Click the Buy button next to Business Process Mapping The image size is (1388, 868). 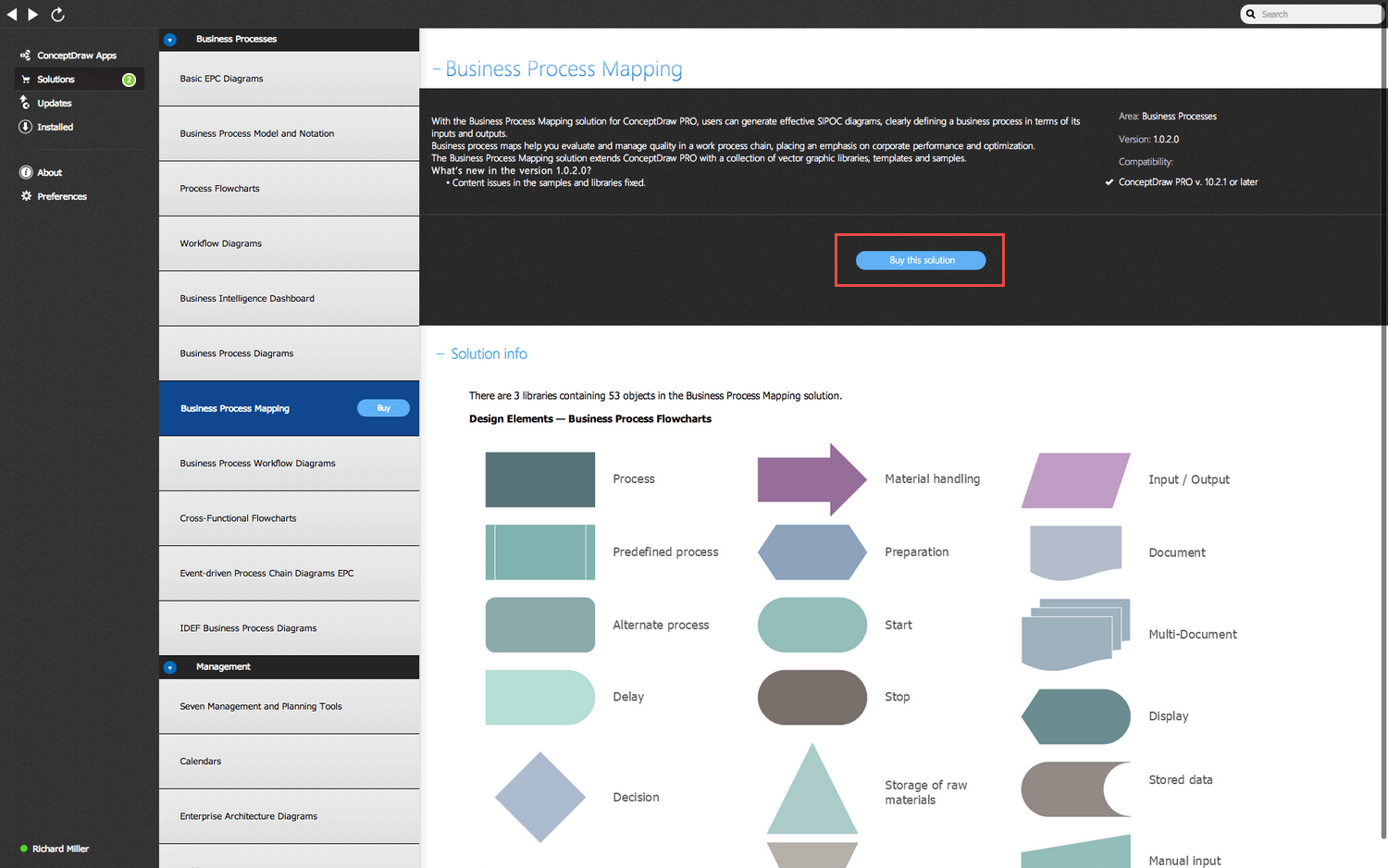point(383,408)
